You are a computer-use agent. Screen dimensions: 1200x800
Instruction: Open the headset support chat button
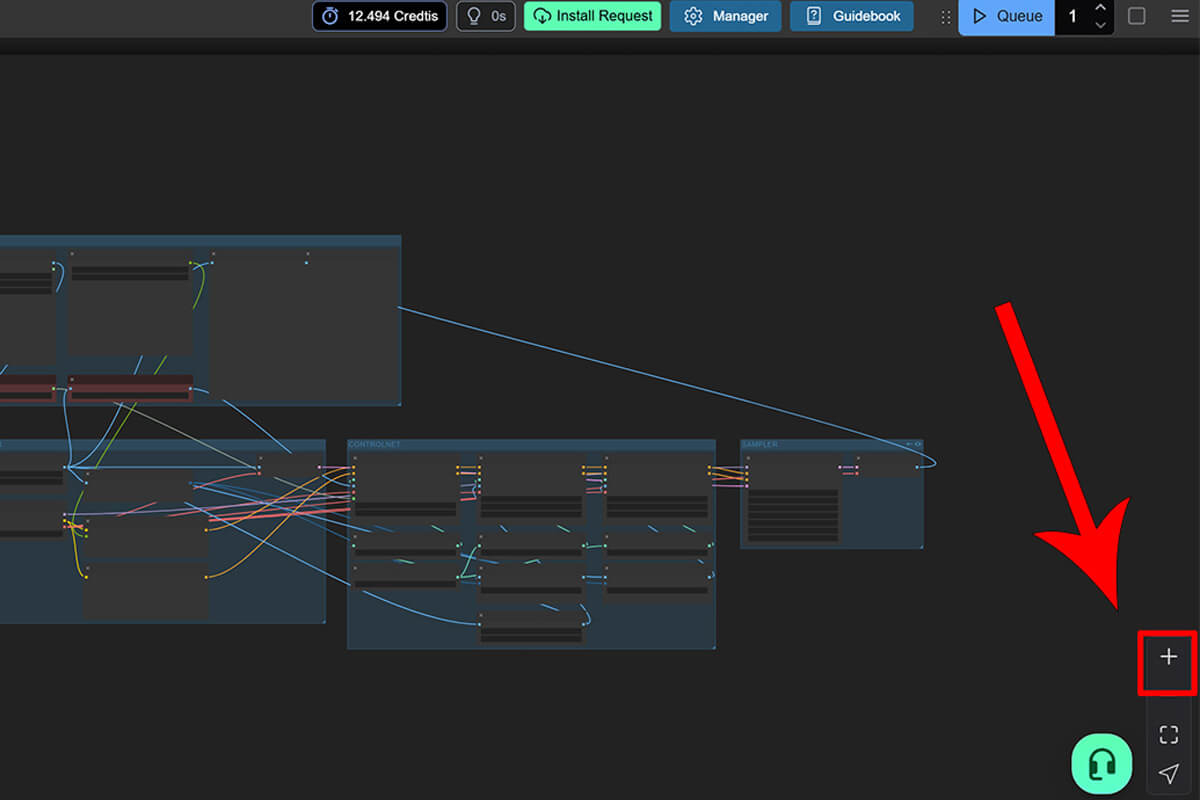pos(1102,764)
